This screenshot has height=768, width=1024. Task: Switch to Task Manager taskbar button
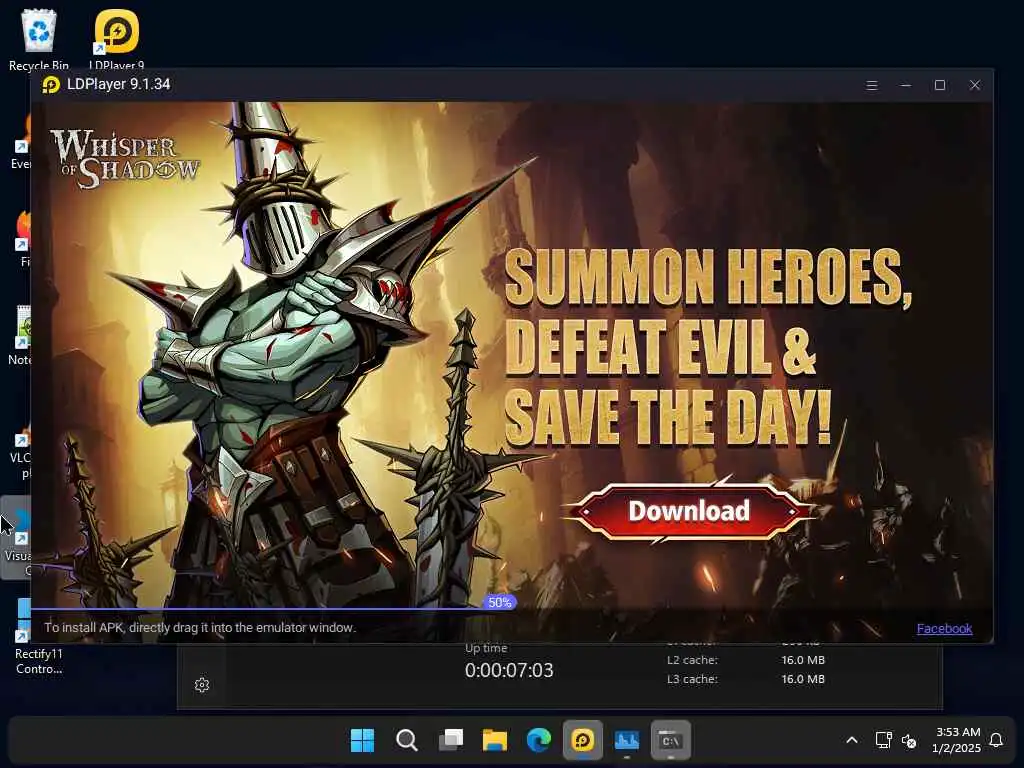tap(627, 740)
